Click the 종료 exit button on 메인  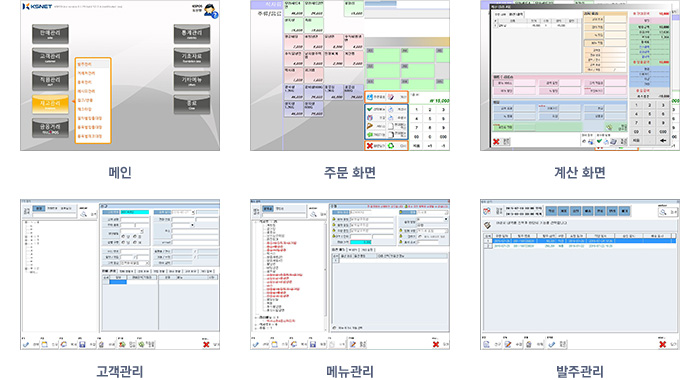(192, 104)
